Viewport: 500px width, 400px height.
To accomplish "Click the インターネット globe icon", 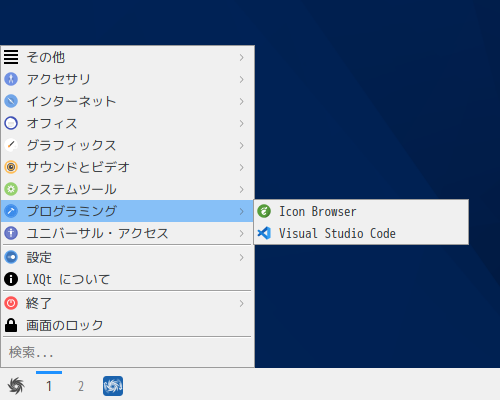I will 11,101.
